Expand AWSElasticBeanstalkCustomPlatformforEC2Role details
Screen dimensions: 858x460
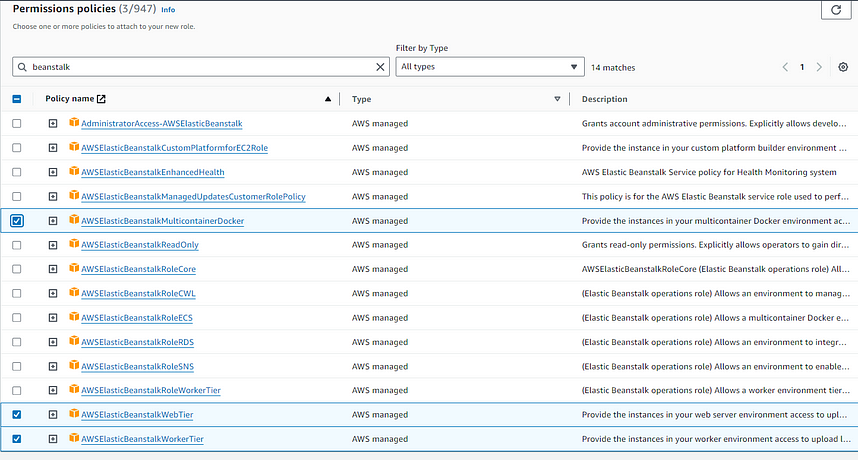click(x=53, y=148)
